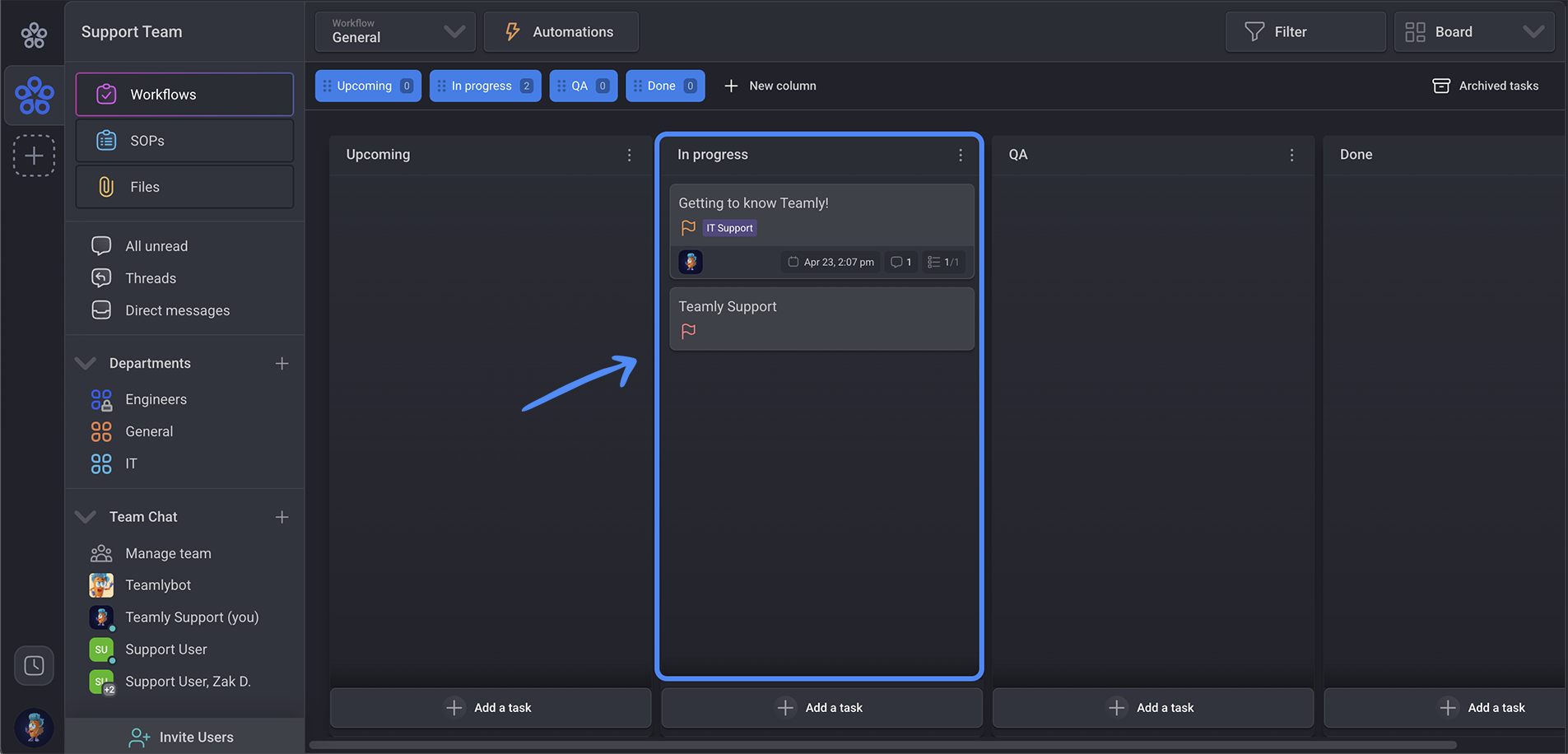1568x754 pixels.
Task: Click the Done column header title
Action: coord(1356,155)
